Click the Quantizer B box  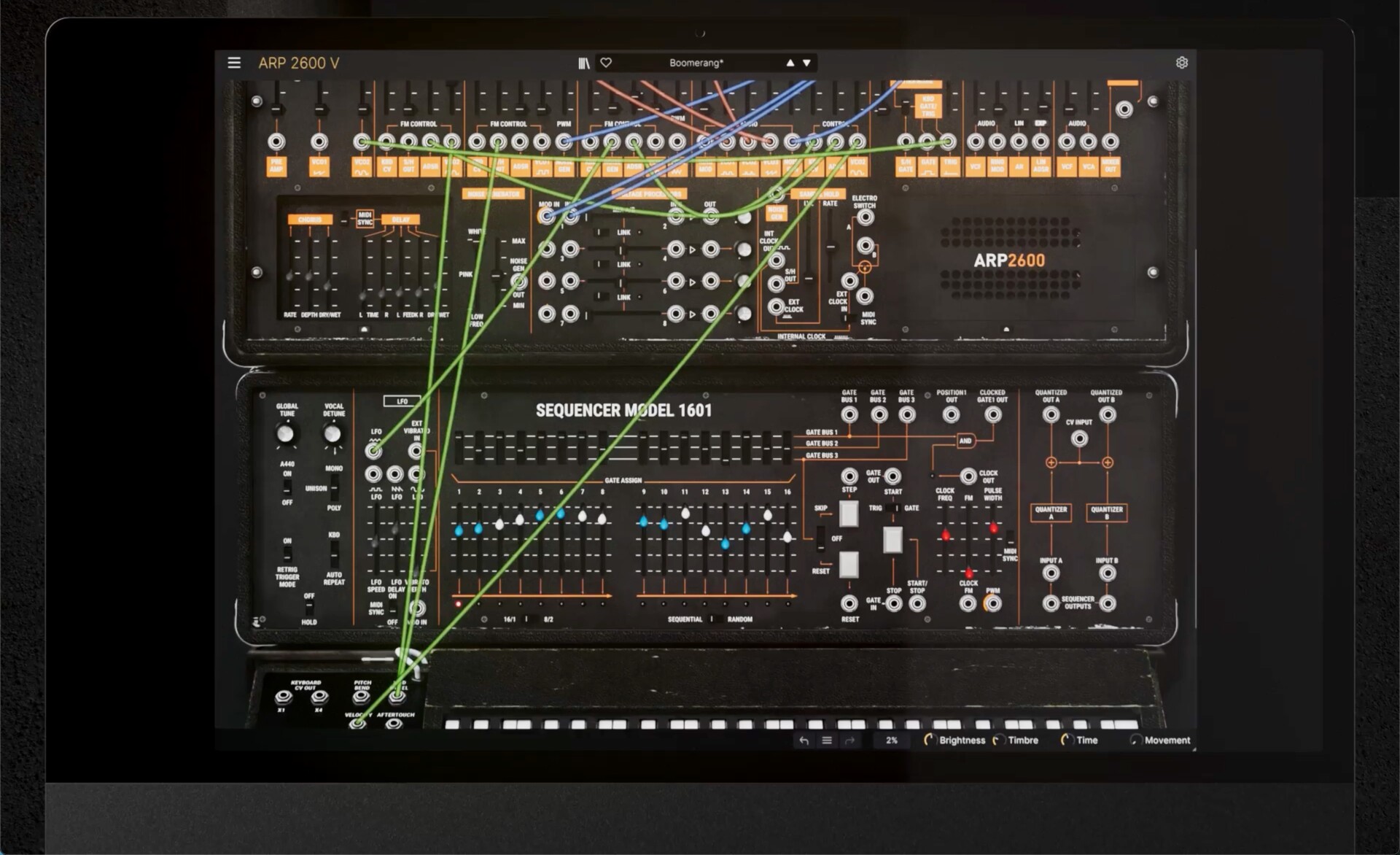click(x=1107, y=512)
